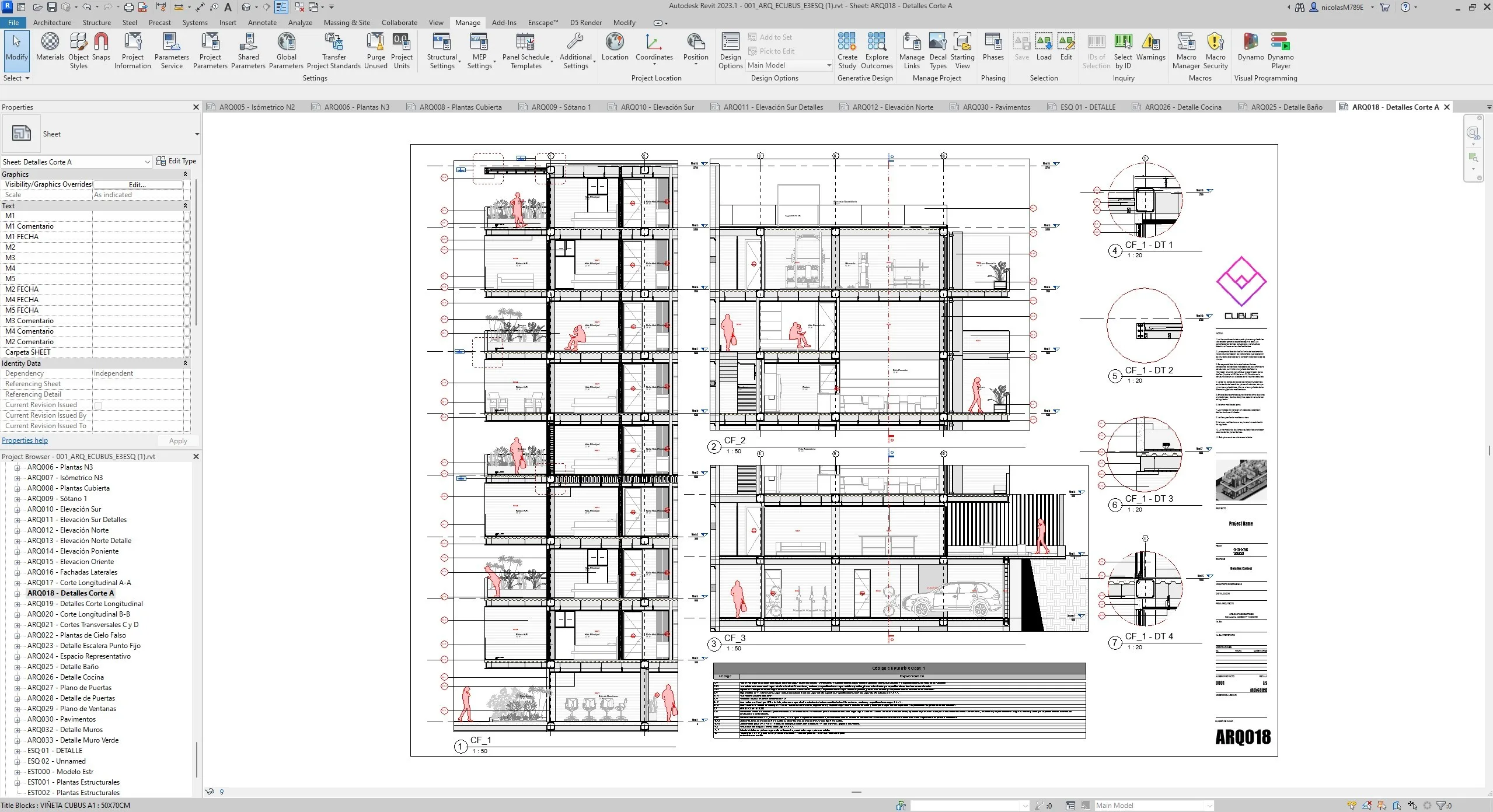The image size is (1493, 812).
Task: Click the M1 Comentario value field
Action: 138,226
